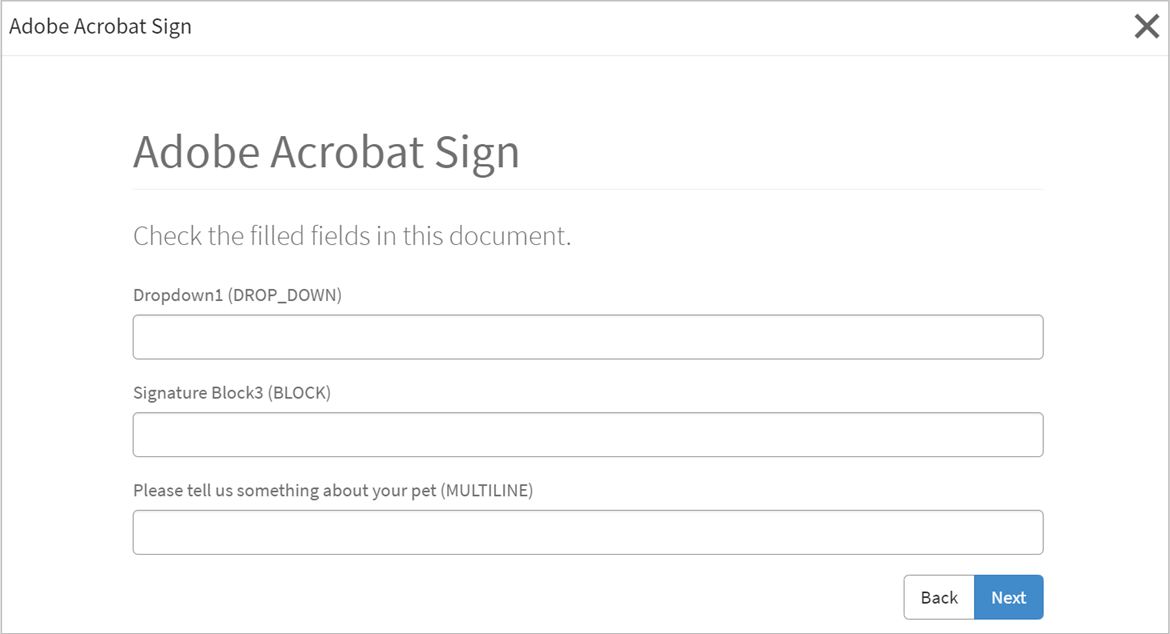Click the word MULTILINE in the third label
Viewport: 1170px width, 634px height.
click(488, 491)
